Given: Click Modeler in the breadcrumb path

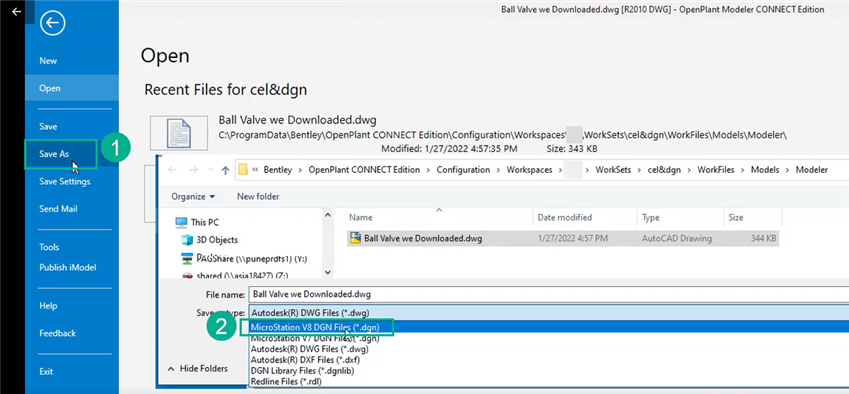Looking at the screenshot, I should coord(811,170).
